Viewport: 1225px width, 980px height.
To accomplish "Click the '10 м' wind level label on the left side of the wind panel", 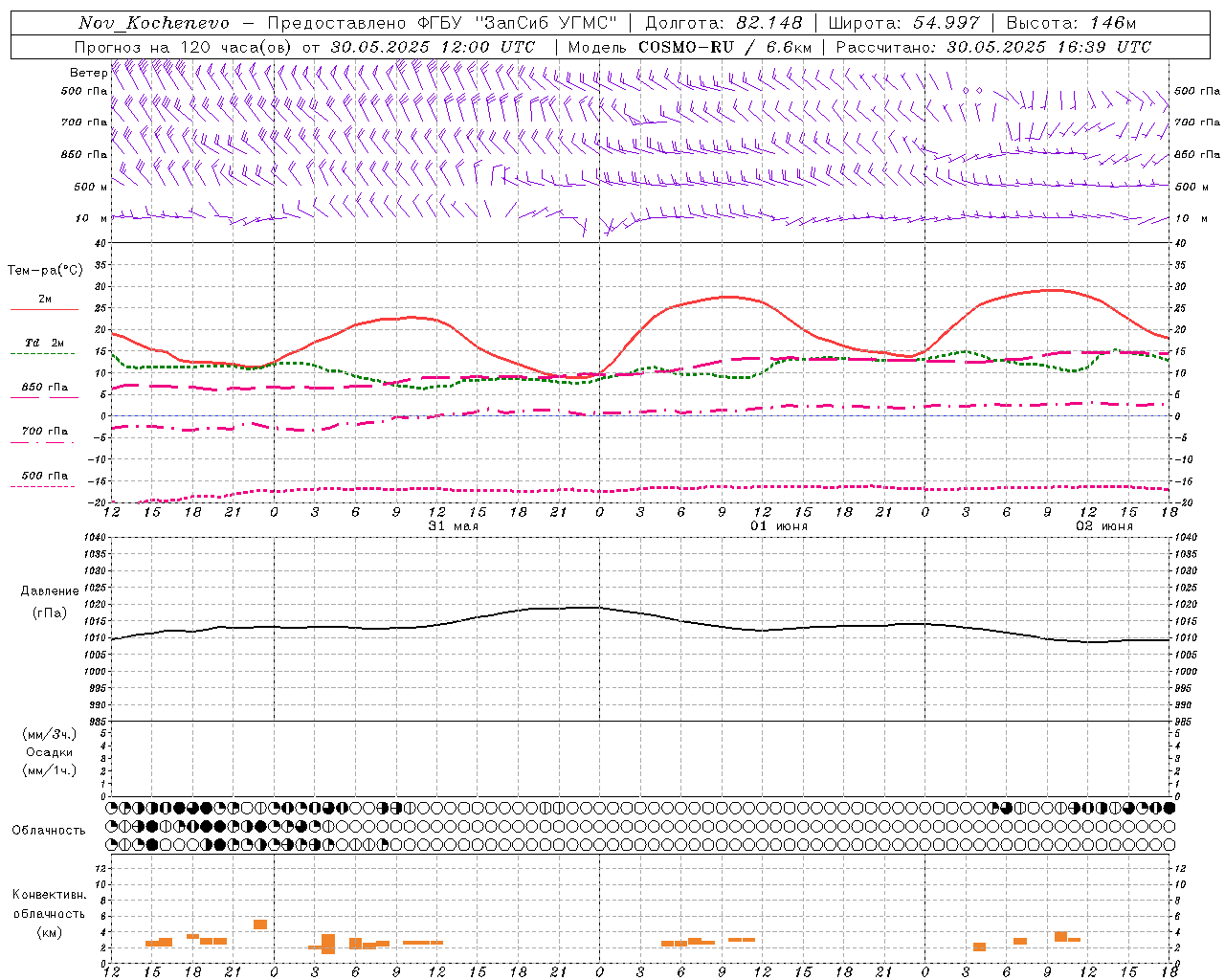I will [92, 218].
